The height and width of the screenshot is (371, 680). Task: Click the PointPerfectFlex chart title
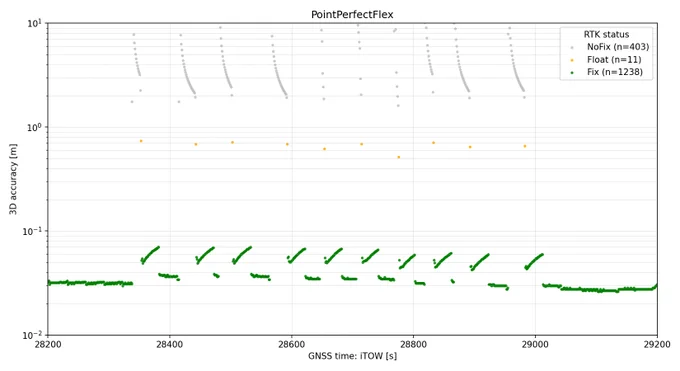[x=352, y=14]
